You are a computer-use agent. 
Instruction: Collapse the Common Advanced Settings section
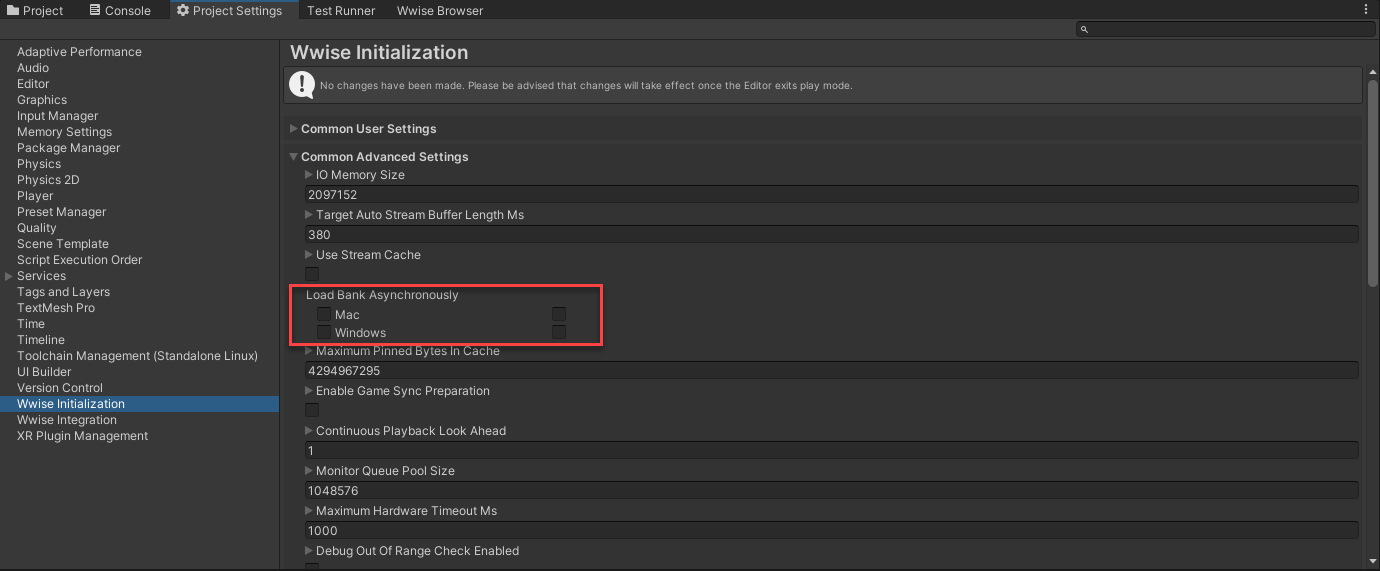[x=294, y=157]
